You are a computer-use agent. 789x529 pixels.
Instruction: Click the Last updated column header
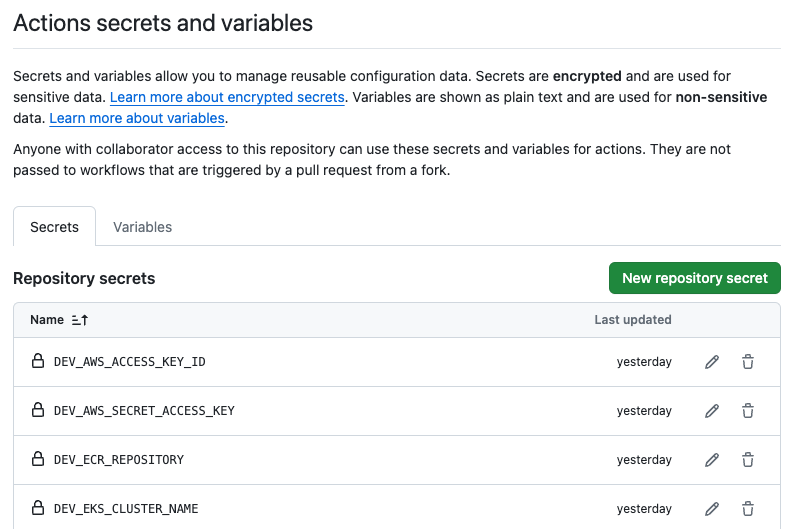632,320
